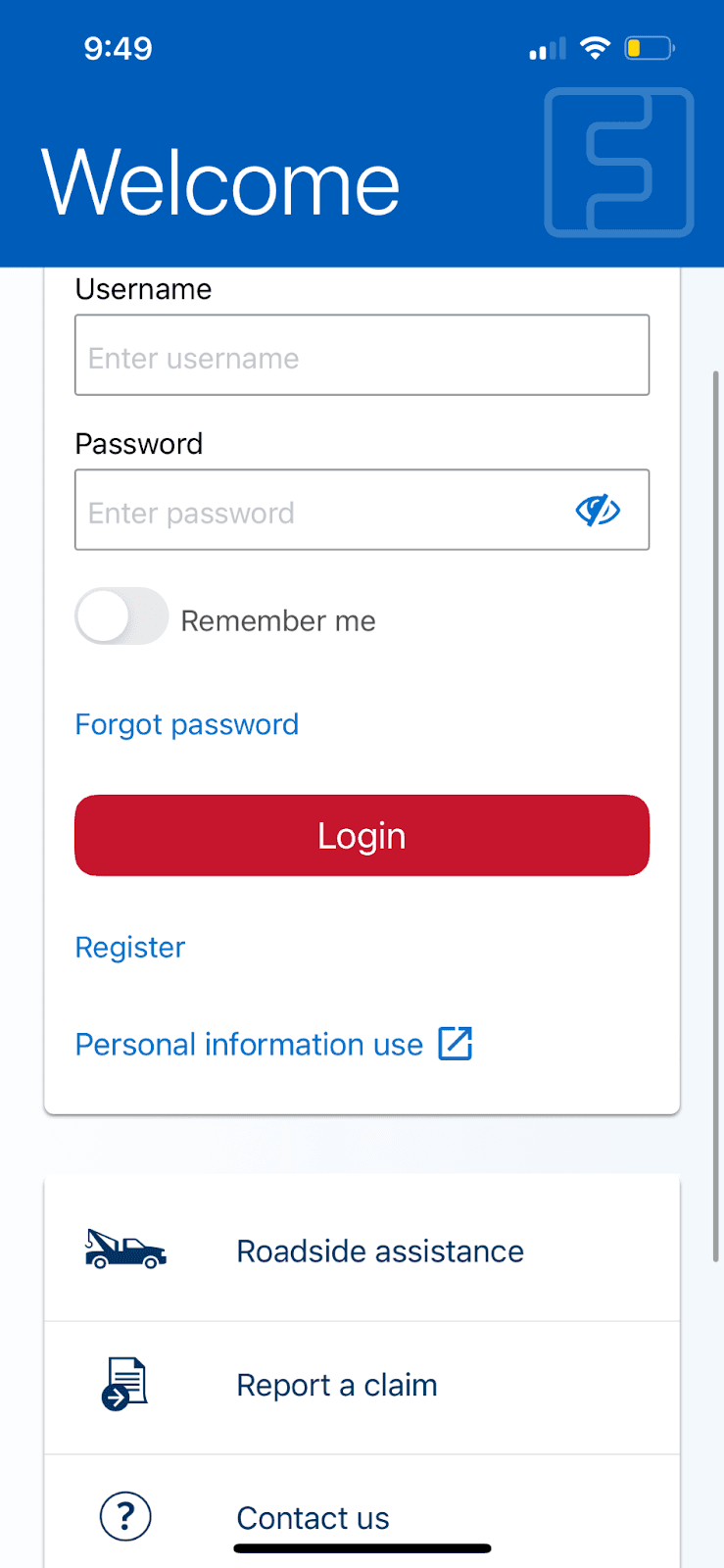Tap the report claim document icon
Screen dimensions: 724x1568
[125, 1384]
